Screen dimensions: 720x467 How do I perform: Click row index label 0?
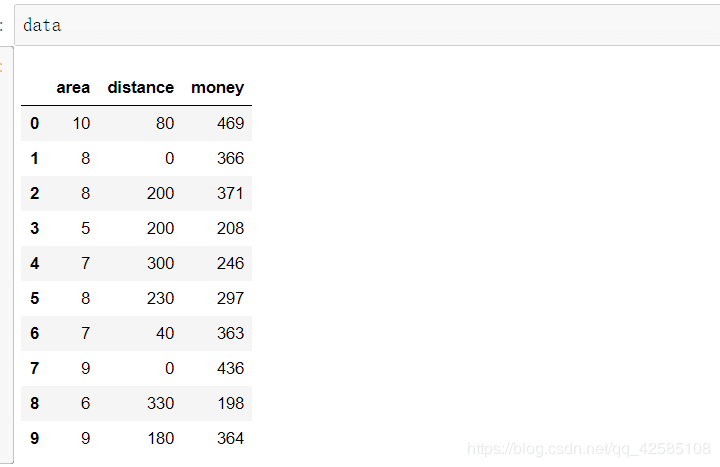coord(35,123)
